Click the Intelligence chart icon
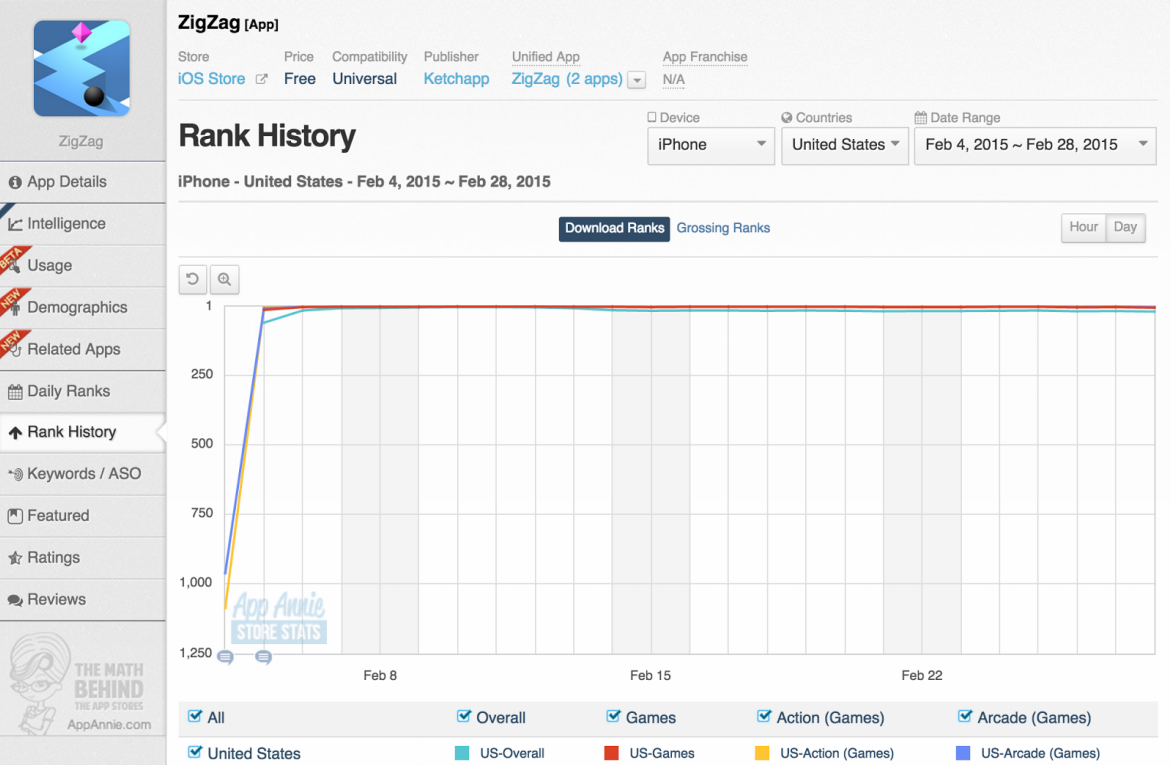This screenshot has height=769, width=1170. point(15,225)
